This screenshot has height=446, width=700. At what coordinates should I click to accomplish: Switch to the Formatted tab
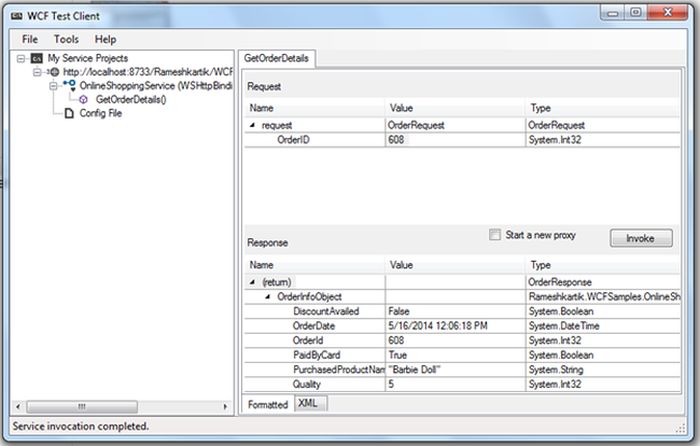click(268, 404)
